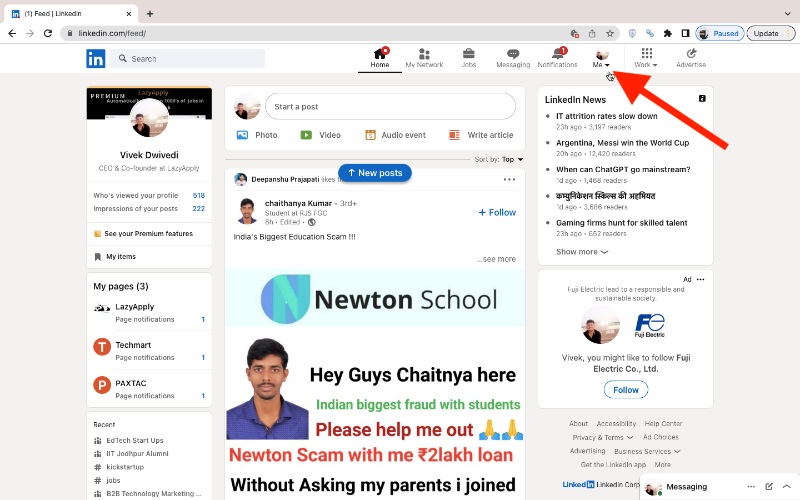Open the LazyApply page
Viewport: 800px width, 500px height.
135,307
